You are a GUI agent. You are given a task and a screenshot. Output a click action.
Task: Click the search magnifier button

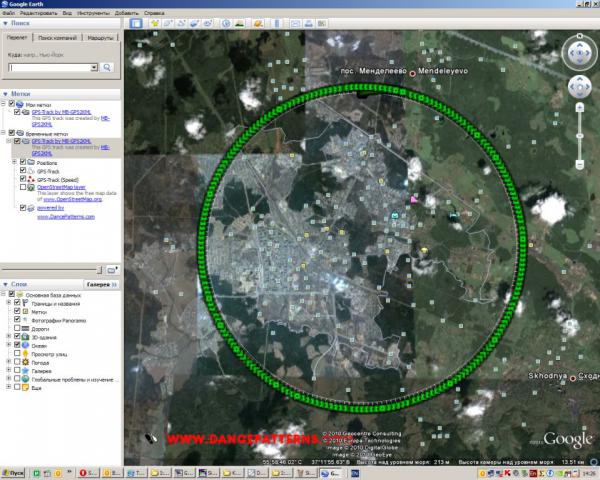pos(107,67)
